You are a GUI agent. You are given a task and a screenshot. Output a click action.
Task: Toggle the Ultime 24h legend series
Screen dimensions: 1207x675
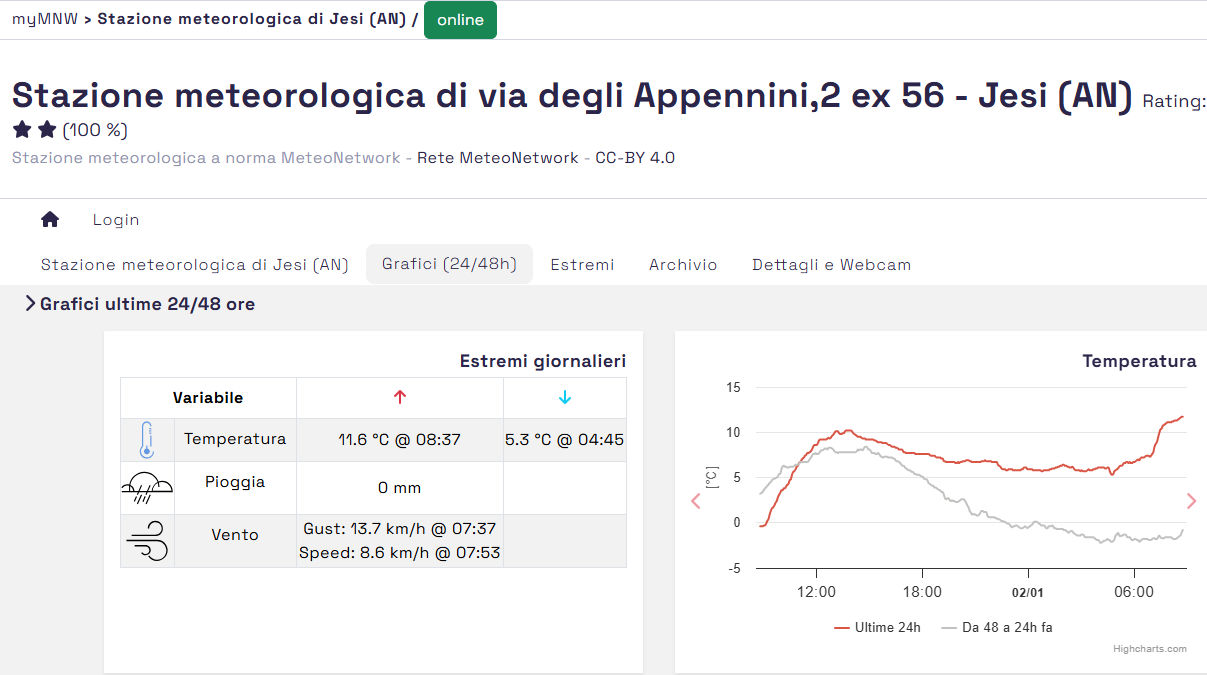pyautogui.click(x=877, y=628)
